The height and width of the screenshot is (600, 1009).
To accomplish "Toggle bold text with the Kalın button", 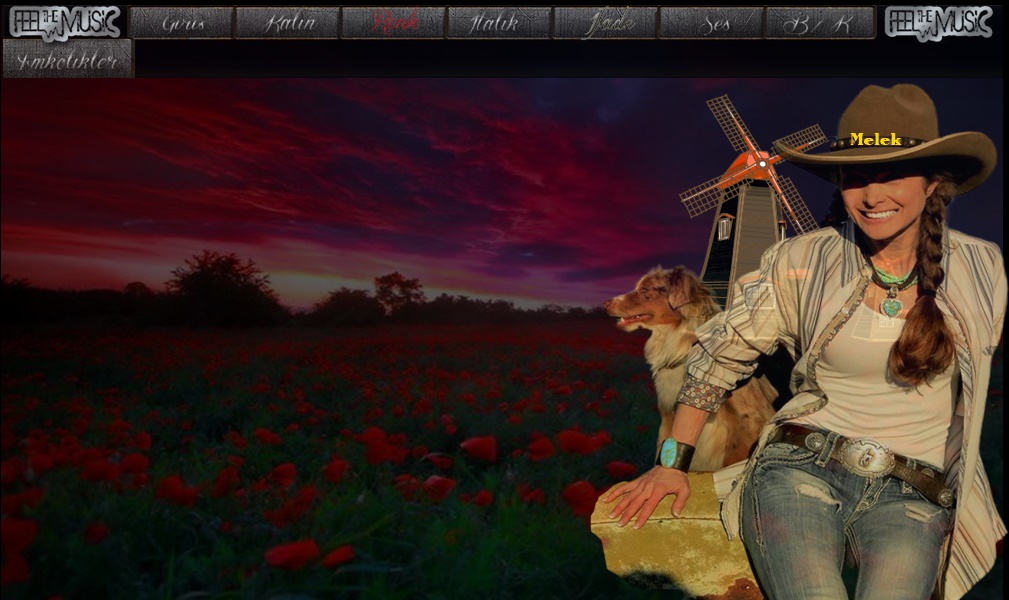I will click(288, 23).
